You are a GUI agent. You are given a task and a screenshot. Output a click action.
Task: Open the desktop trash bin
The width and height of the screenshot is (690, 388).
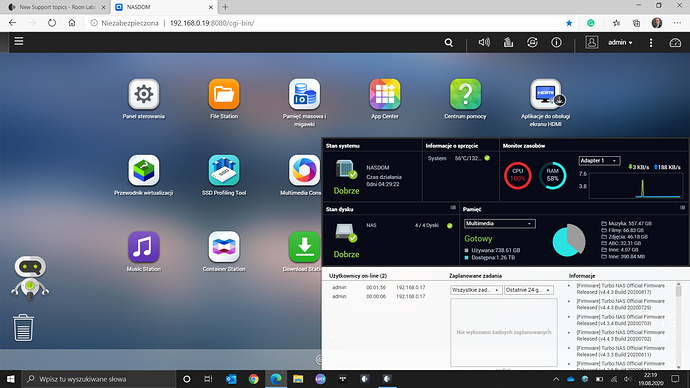(23, 327)
